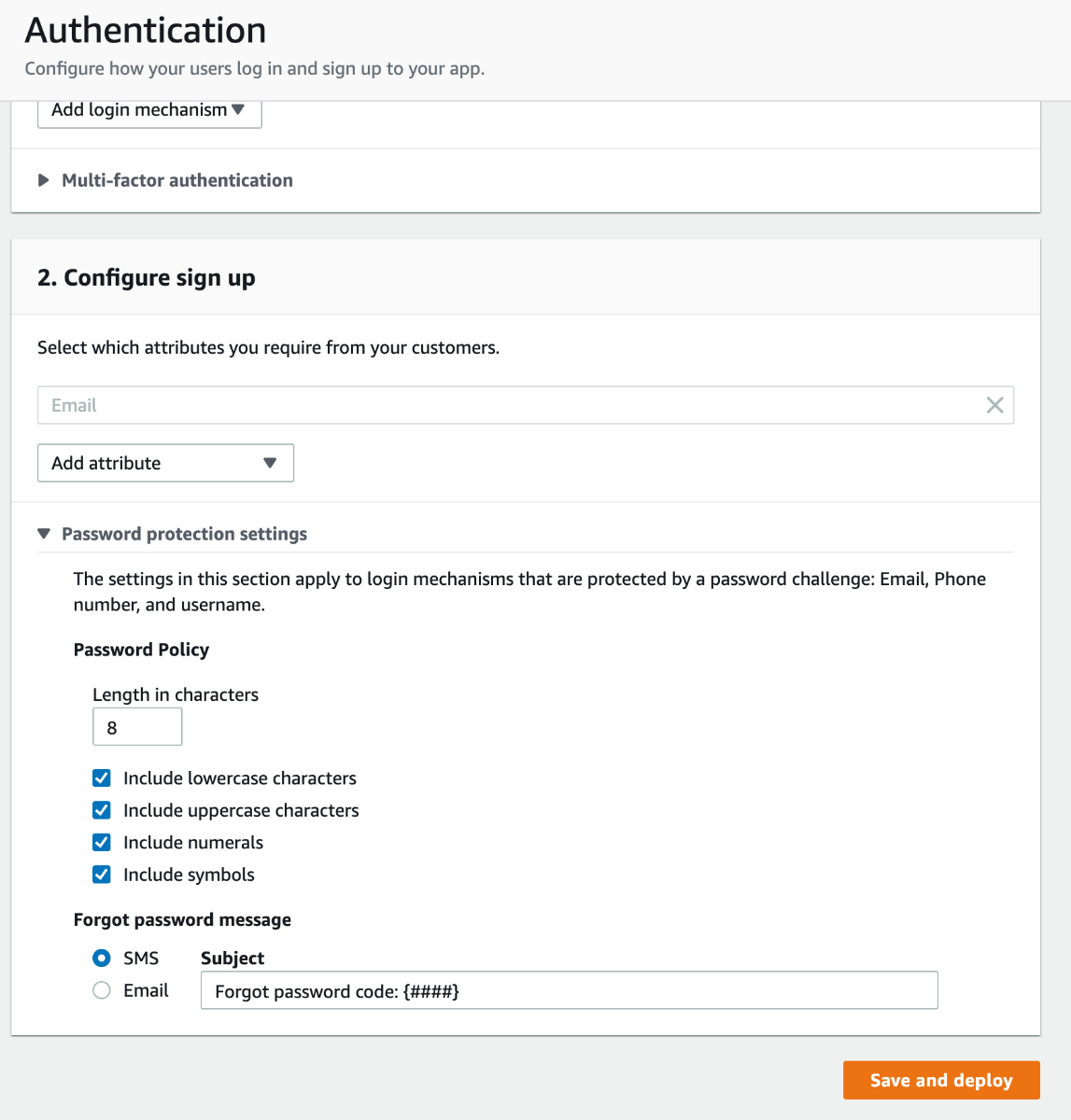Click the forgot password Subject field
The height and width of the screenshot is (1120, 1071).
point(569,990)
